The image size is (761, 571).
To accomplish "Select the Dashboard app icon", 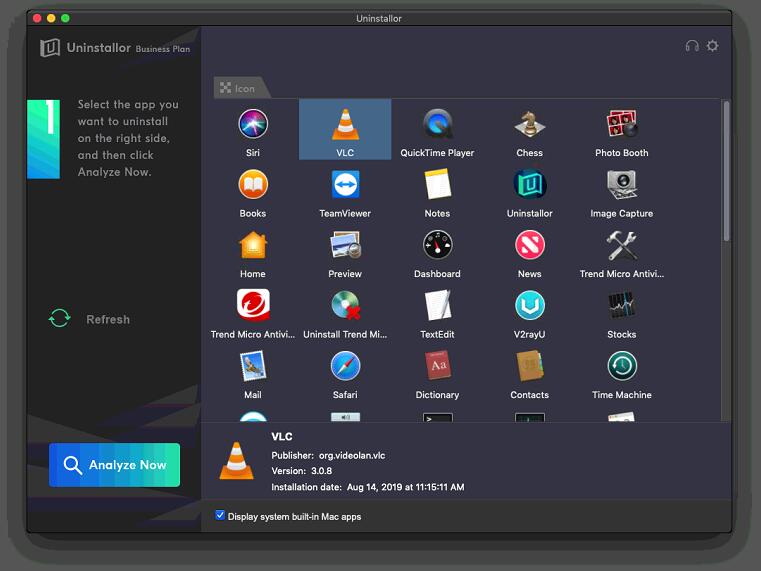I will [x=437, y=245].
